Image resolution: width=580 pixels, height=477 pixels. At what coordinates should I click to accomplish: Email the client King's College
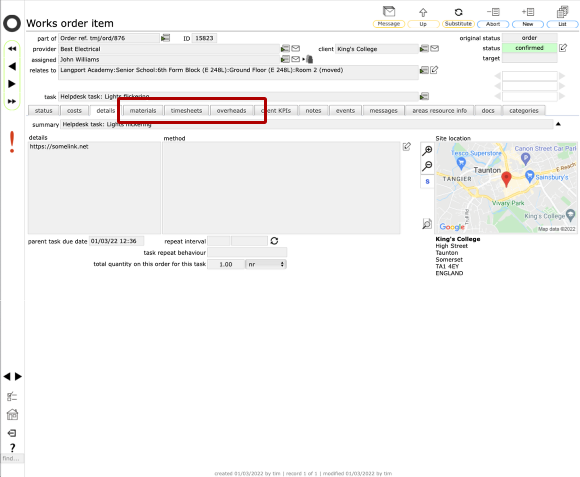pyautogui.click(x=435, y=48)
